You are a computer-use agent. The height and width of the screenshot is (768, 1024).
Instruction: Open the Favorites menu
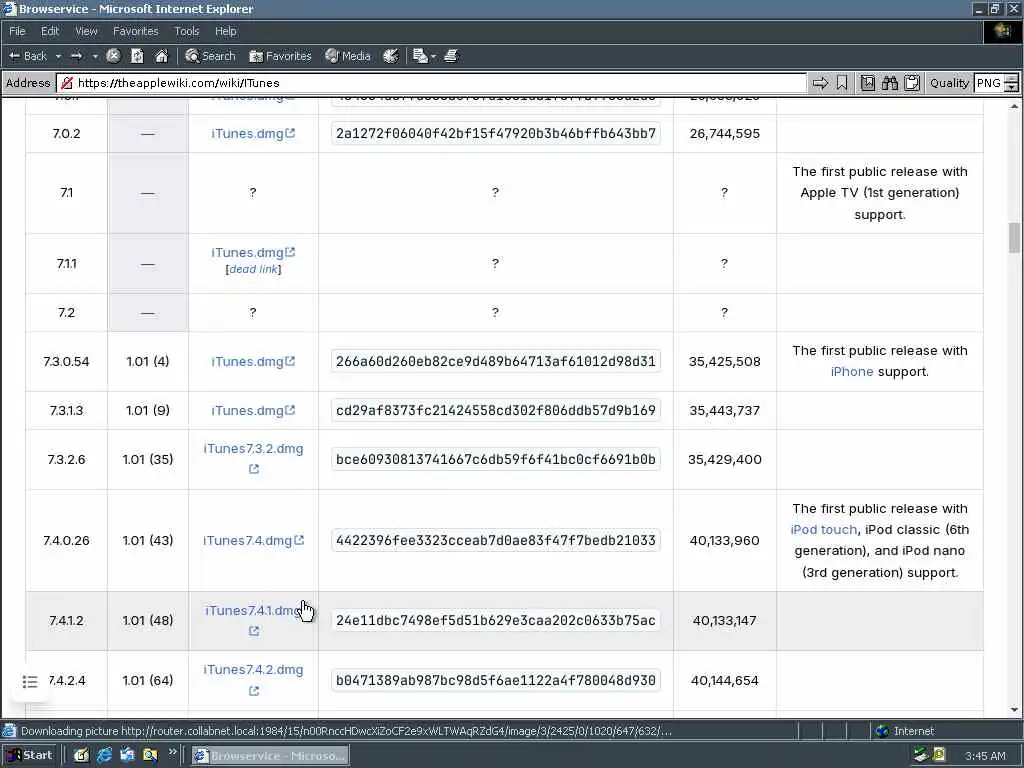pos(135,31)
